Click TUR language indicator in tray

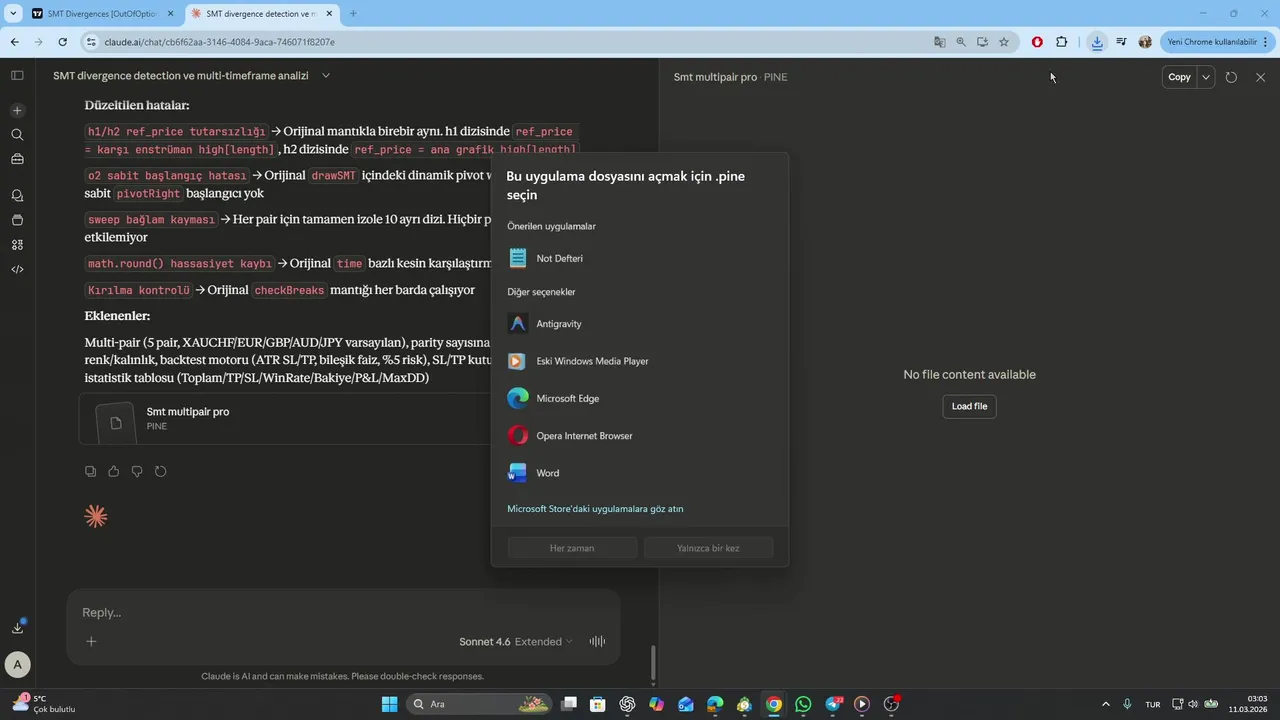click(1153, 704)
